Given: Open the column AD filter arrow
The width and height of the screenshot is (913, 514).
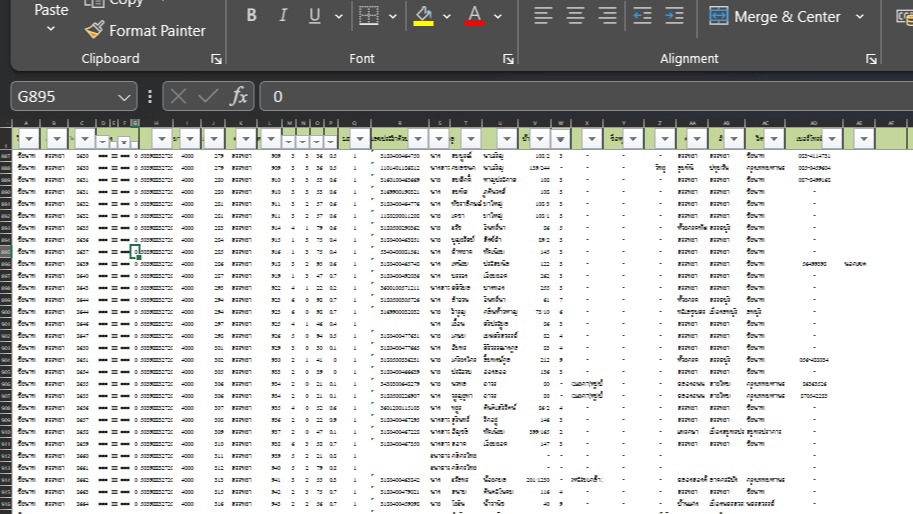Looking at the screenshot, I should pyautogui.click(x=831, y=139).
